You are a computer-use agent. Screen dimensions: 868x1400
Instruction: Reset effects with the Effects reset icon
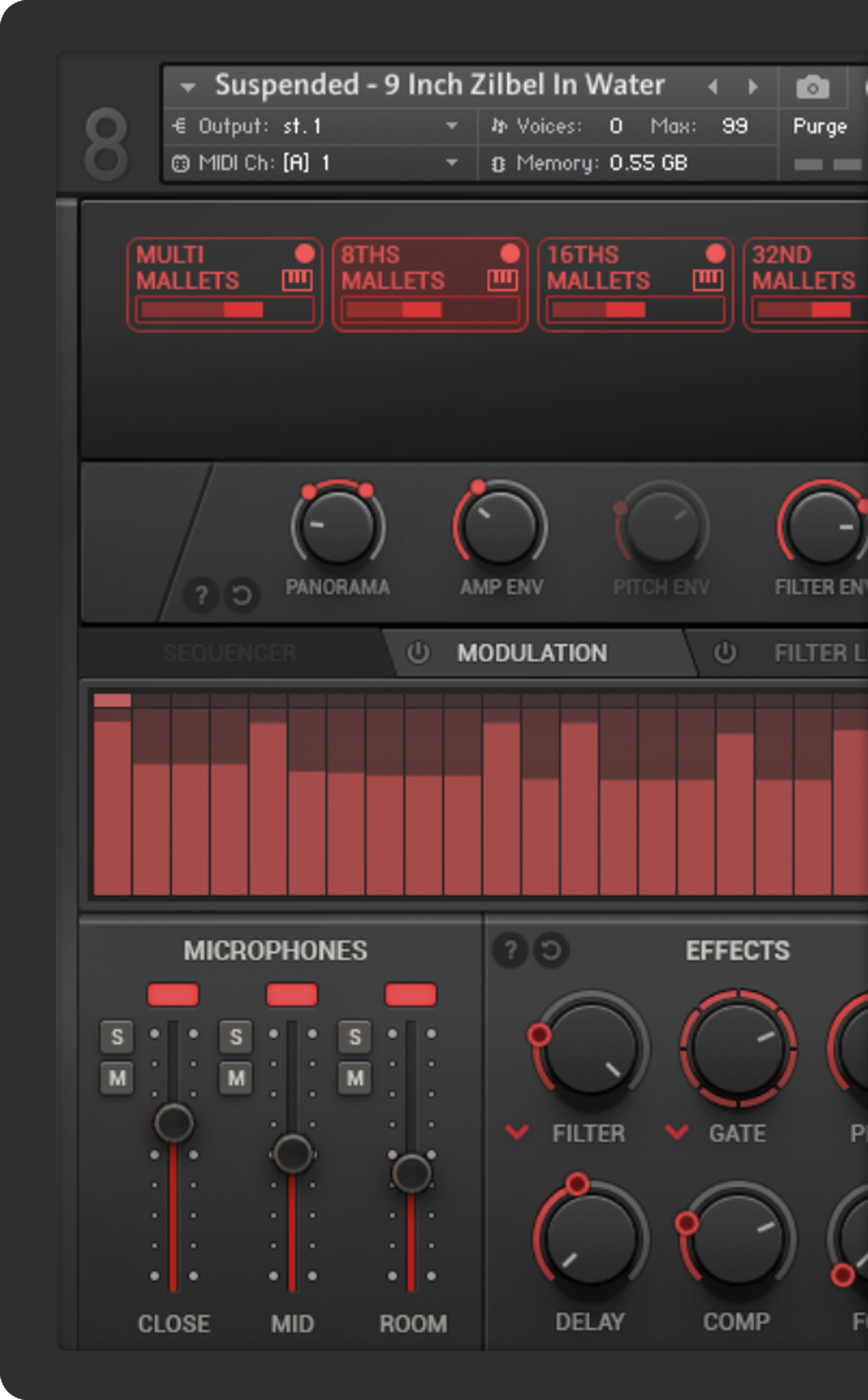click(x=551, y=950)
